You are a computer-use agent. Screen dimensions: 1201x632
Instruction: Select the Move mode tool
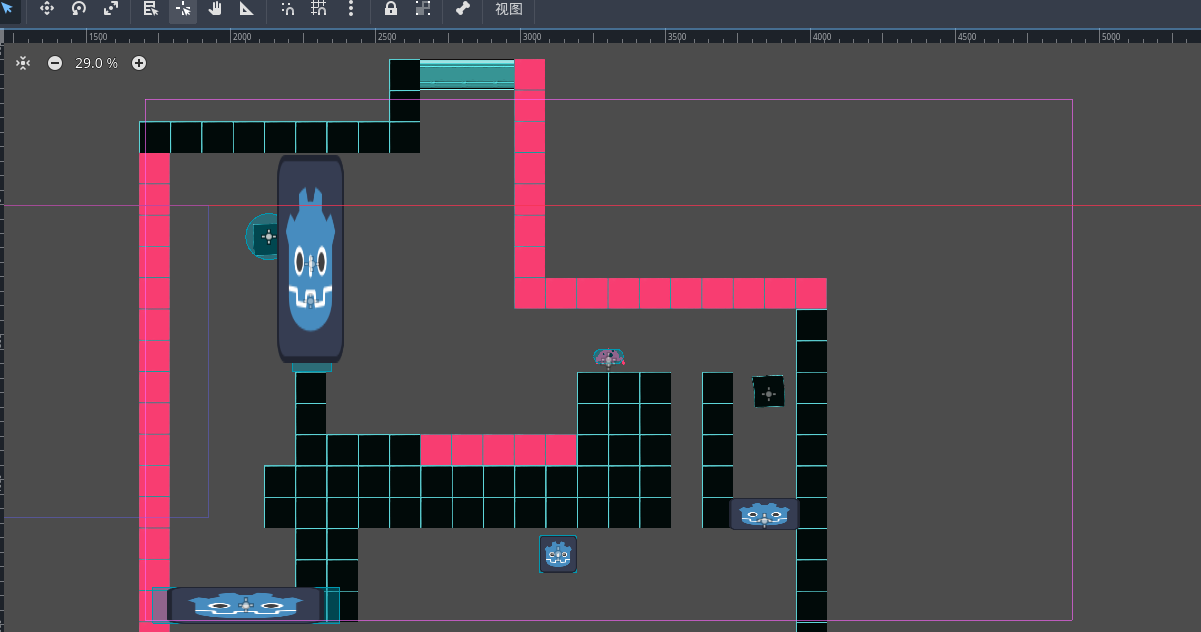[46, 9]
